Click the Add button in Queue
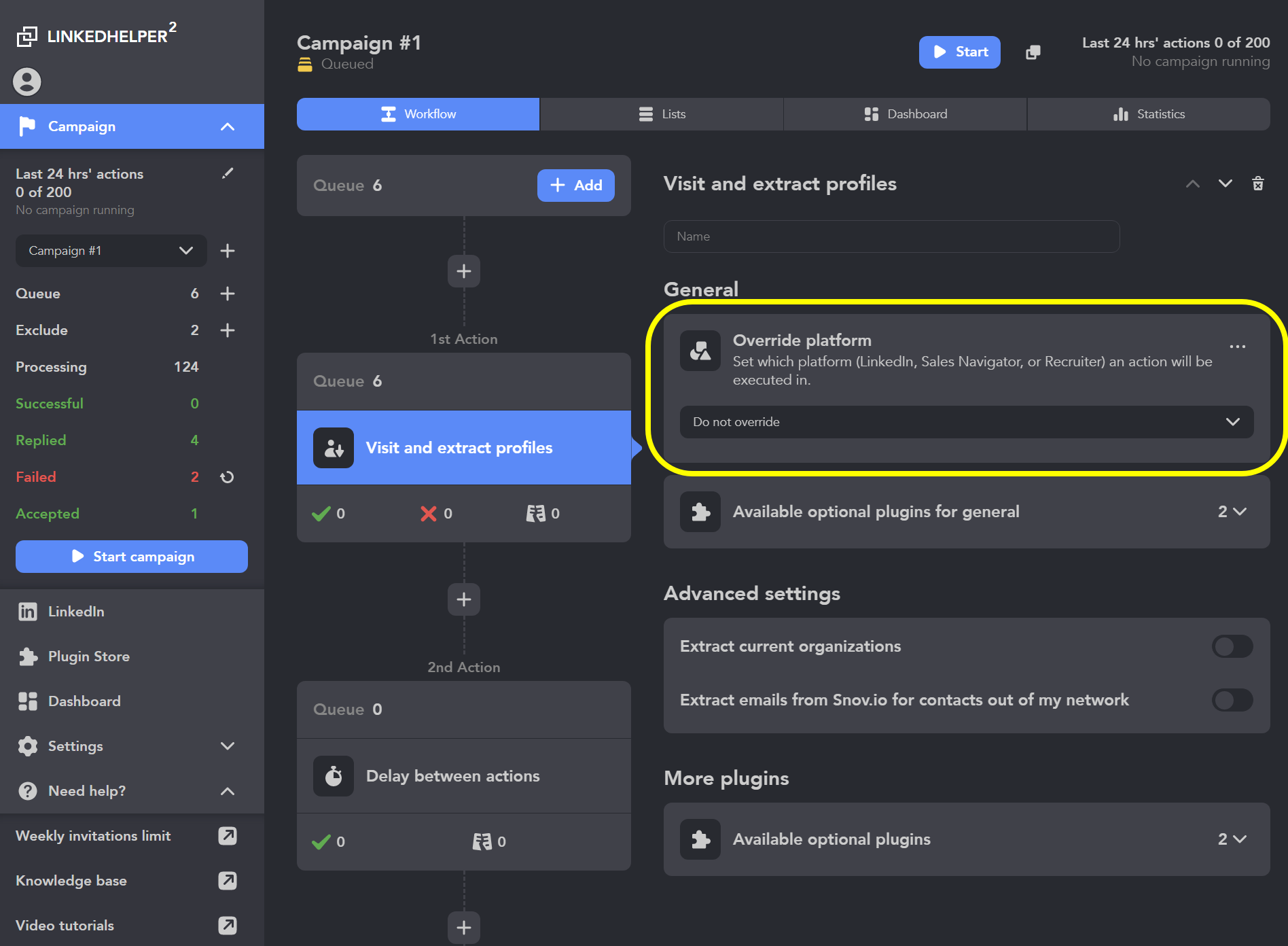The width and height of the screenshot is (1288, 946). coord(575,186)
